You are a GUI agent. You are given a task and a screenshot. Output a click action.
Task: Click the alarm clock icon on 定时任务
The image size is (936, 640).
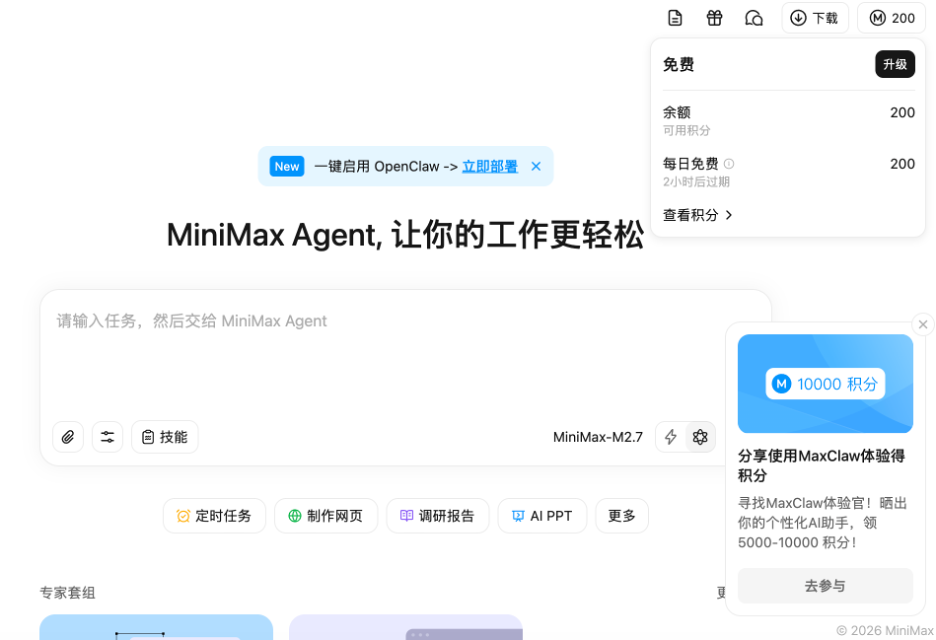pos(183,516)
